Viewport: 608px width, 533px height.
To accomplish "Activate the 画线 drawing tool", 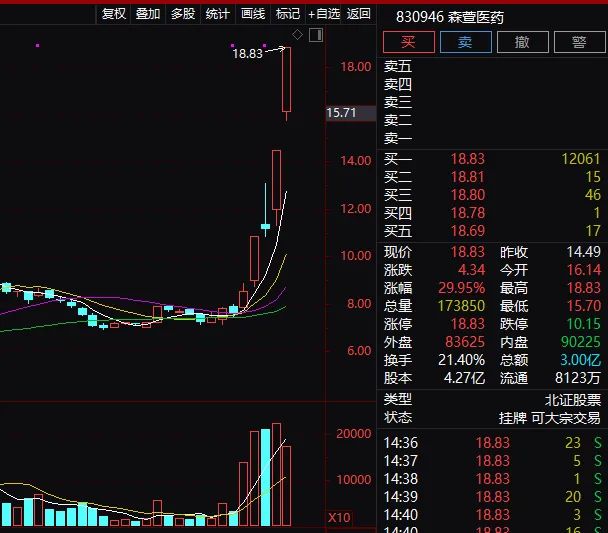I will 253,14.
